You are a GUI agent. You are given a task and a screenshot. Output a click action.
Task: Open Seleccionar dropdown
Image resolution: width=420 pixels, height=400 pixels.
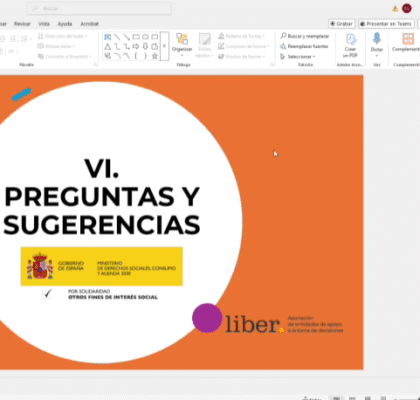pos(298,57)
